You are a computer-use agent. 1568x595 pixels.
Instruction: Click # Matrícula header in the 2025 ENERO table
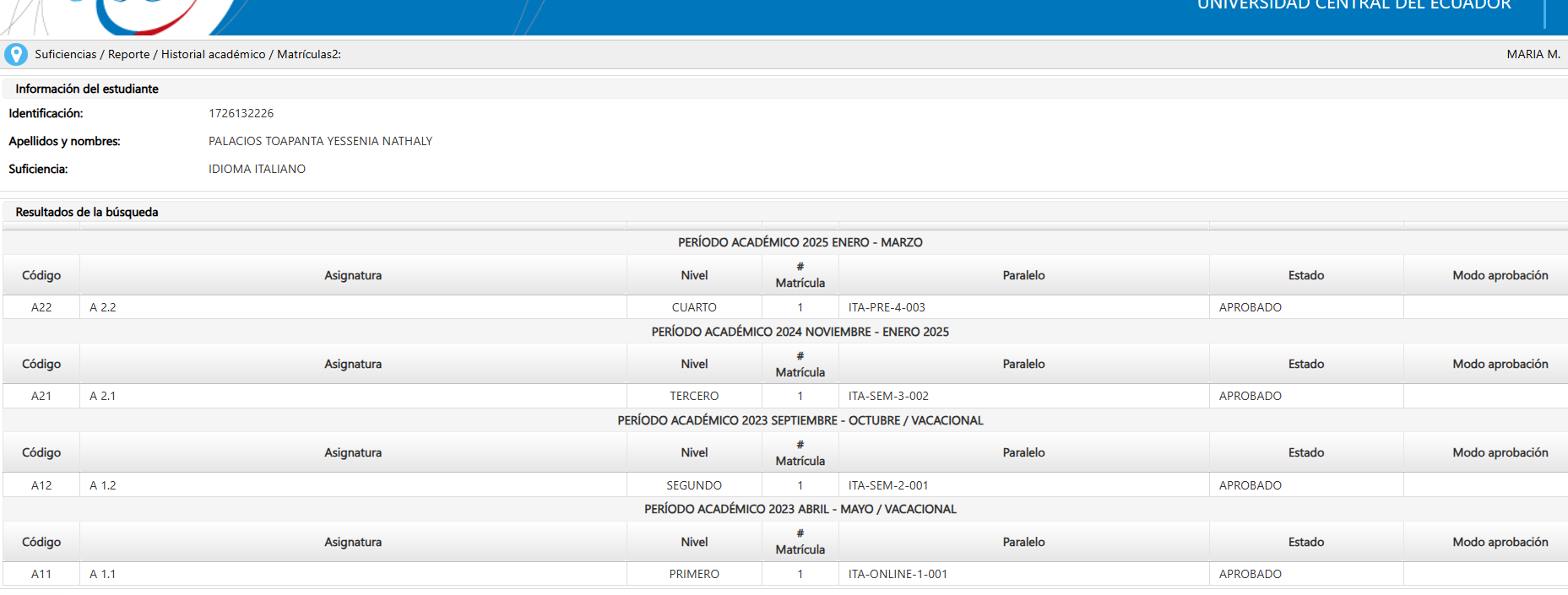[x=800, y=275]
